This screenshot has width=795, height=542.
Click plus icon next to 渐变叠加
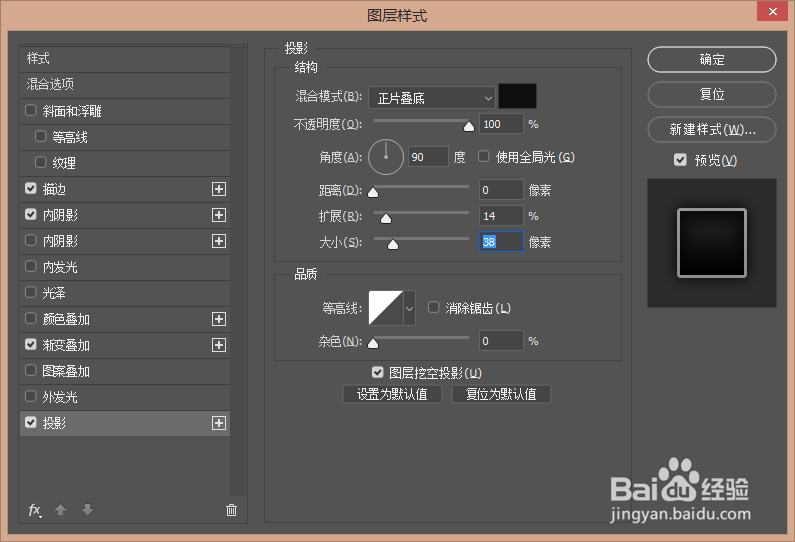coord(219,345)
